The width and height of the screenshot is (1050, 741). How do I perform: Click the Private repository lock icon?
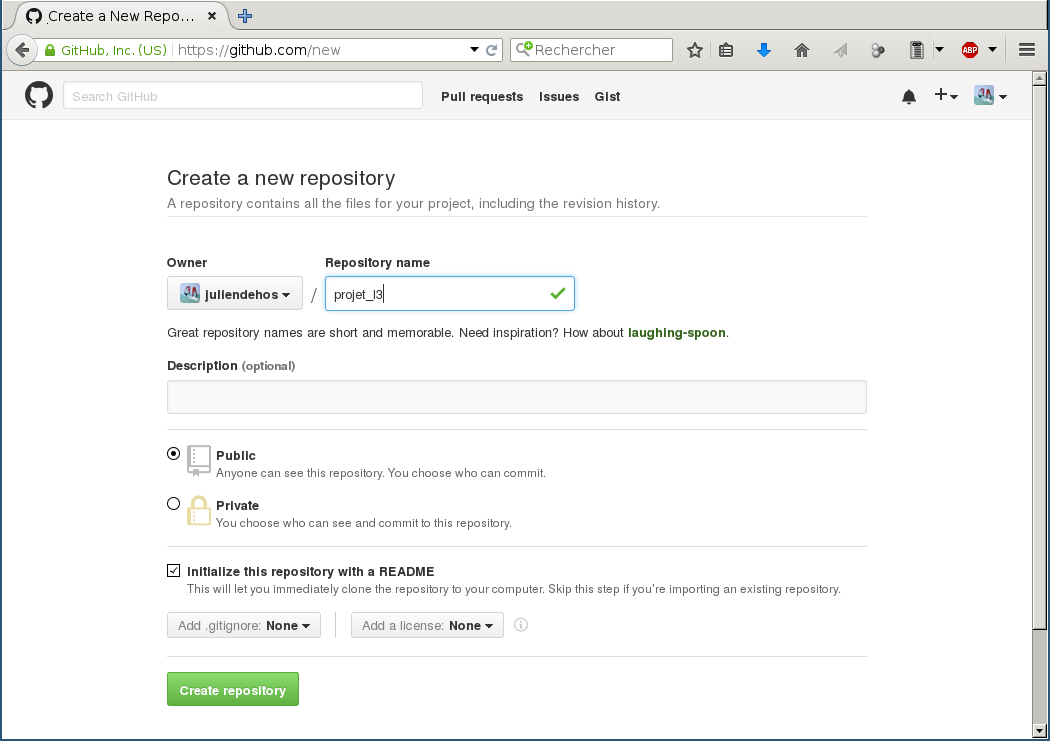198,511
